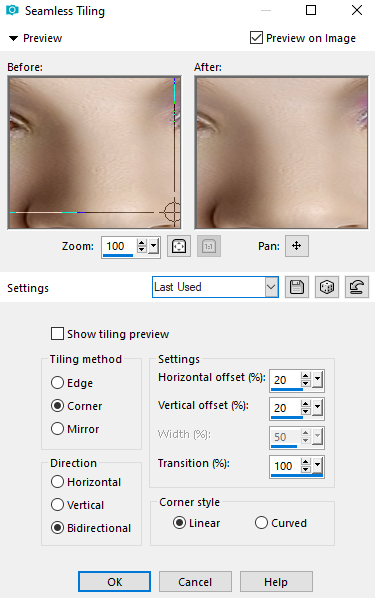Select the Curved corner style
This screenshot has height=598, width=375.
click(x=261, y=522)
